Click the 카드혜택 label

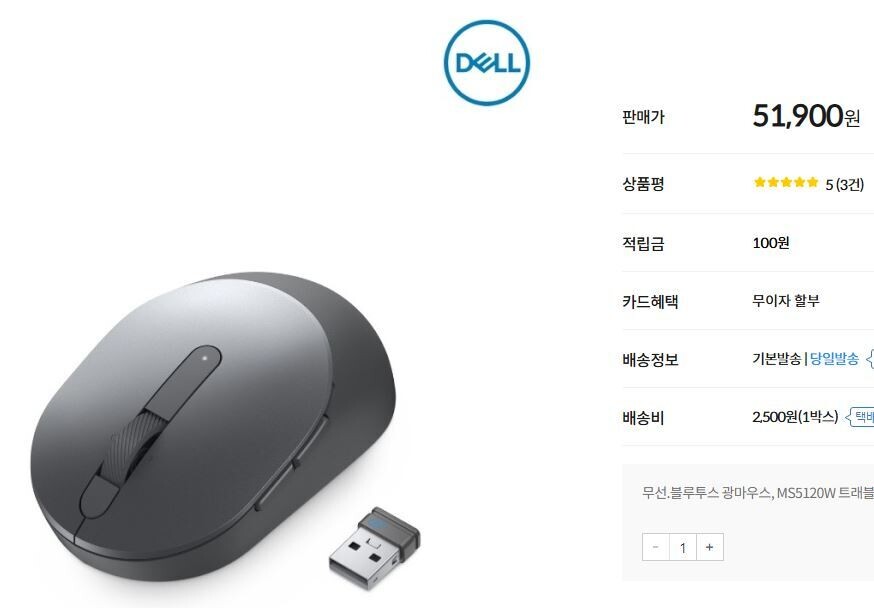pos(650,301)
